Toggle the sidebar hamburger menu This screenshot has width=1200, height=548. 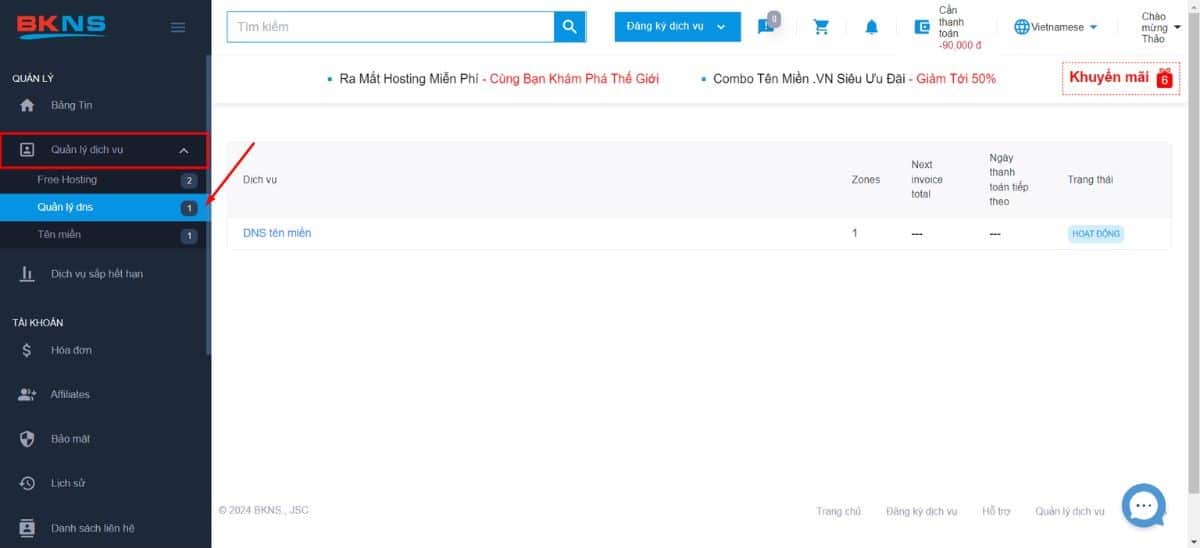click(x=178, y=27)
